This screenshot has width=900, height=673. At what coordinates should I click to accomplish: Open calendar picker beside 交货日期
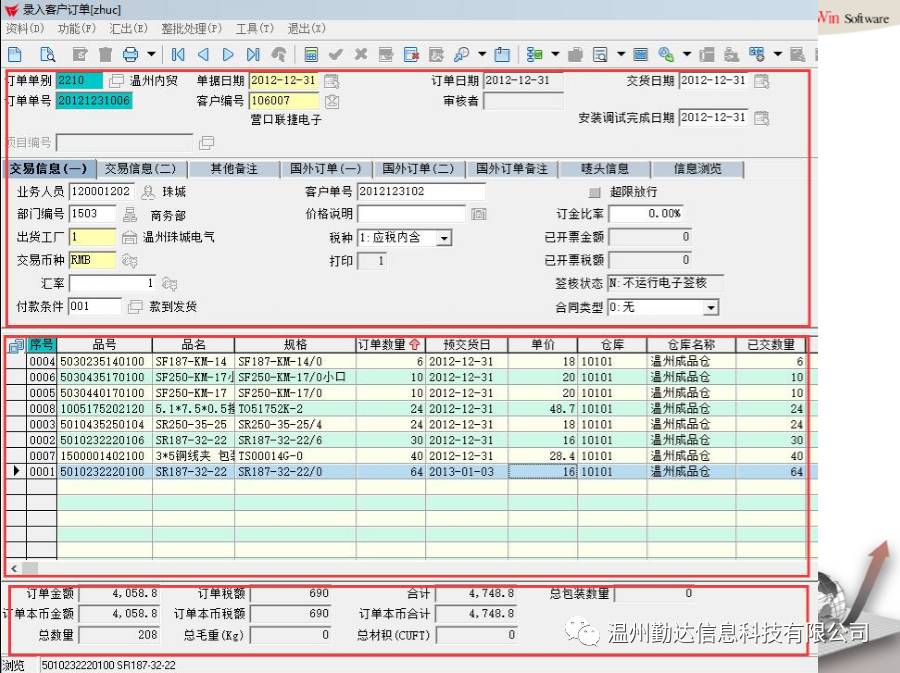click(x=762, y=81)
